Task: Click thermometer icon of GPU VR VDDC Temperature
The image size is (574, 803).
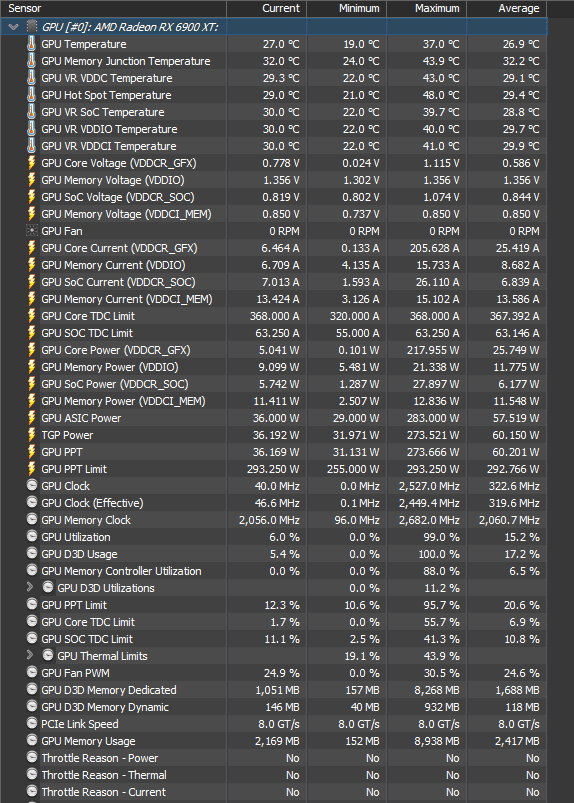Action: 32,78
